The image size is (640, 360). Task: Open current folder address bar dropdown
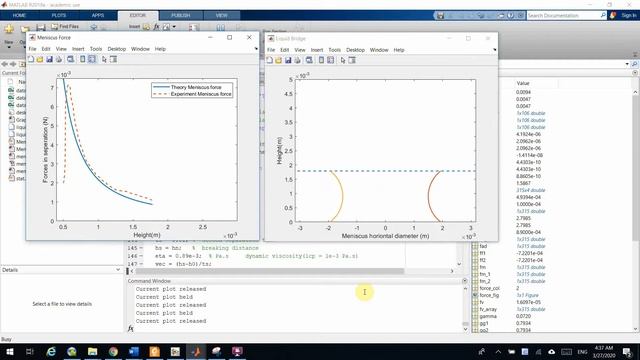pos(627,64)
